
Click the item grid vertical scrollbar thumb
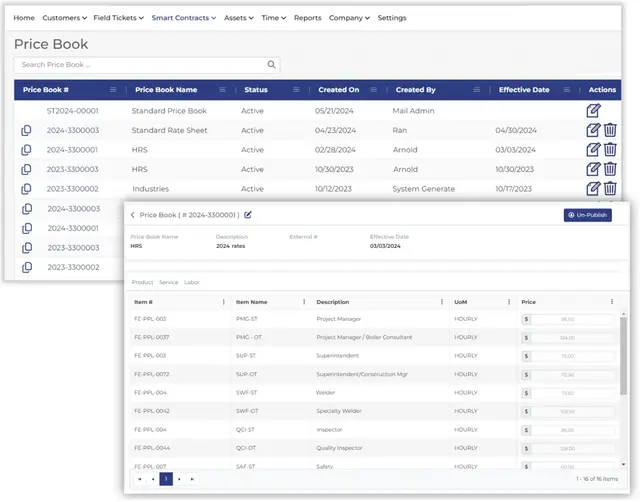click(x=623, y=356)
